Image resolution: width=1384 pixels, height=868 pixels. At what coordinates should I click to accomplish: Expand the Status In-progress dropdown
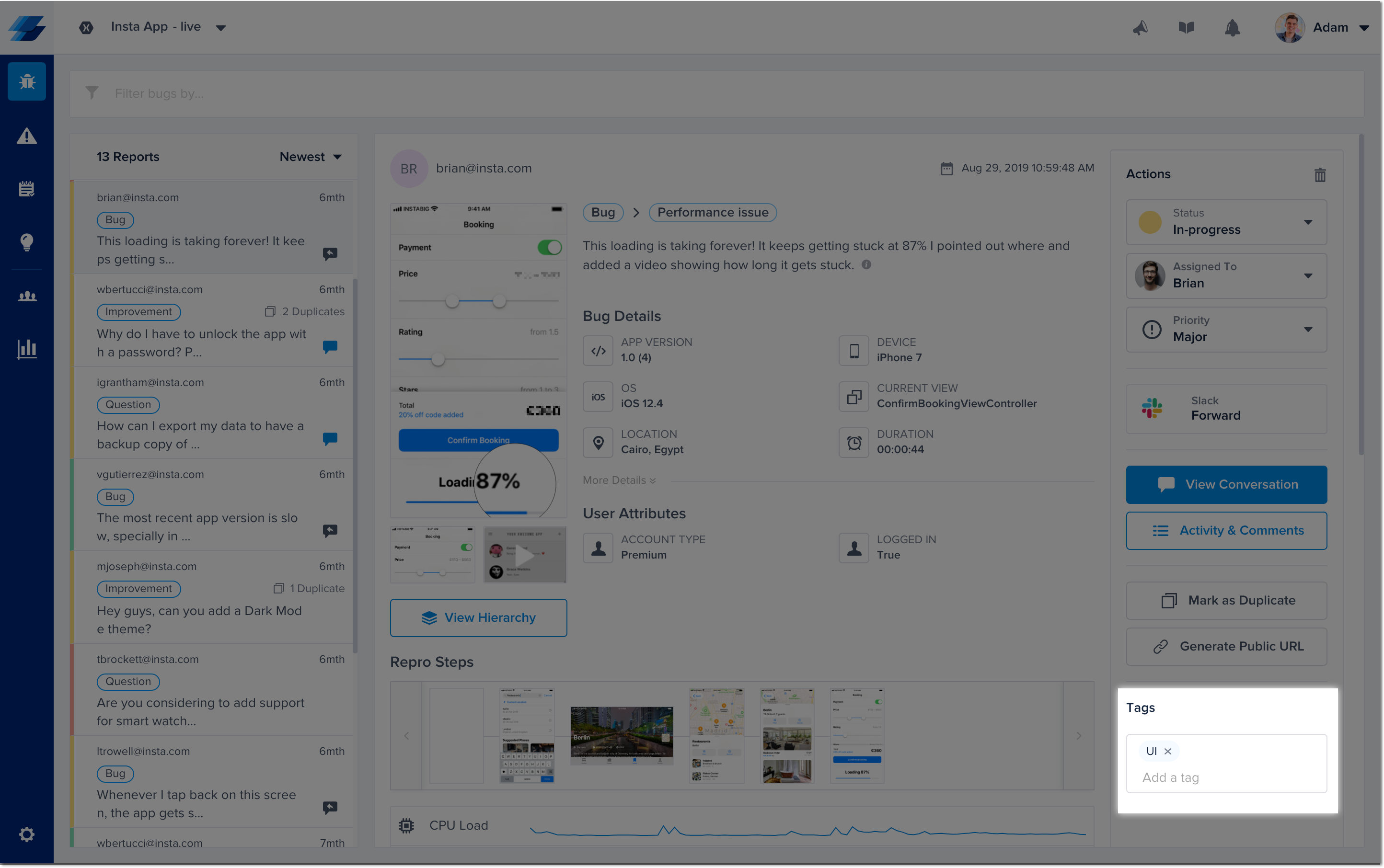click(1226, 222)
